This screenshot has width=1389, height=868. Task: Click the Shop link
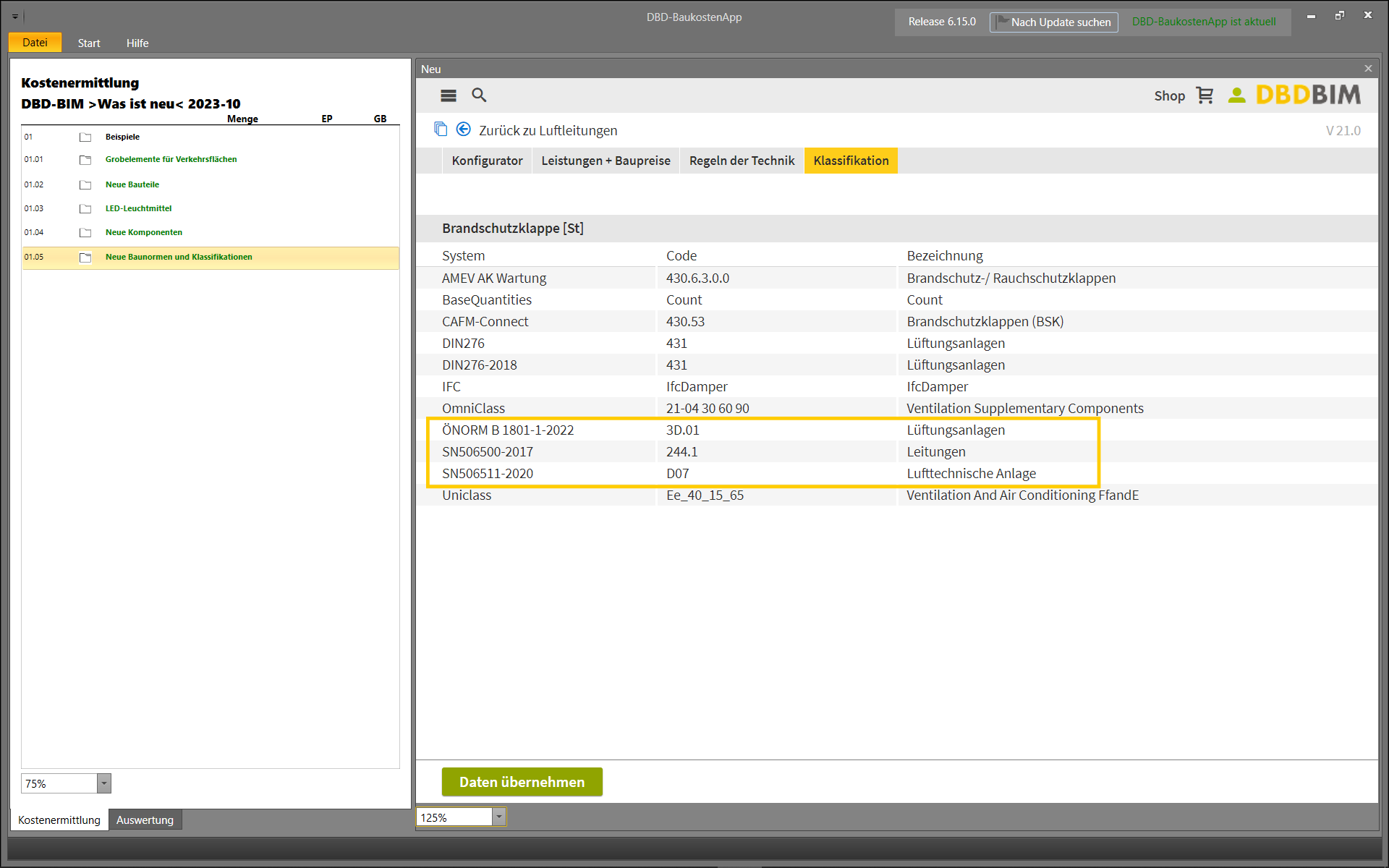[1170, 95]
